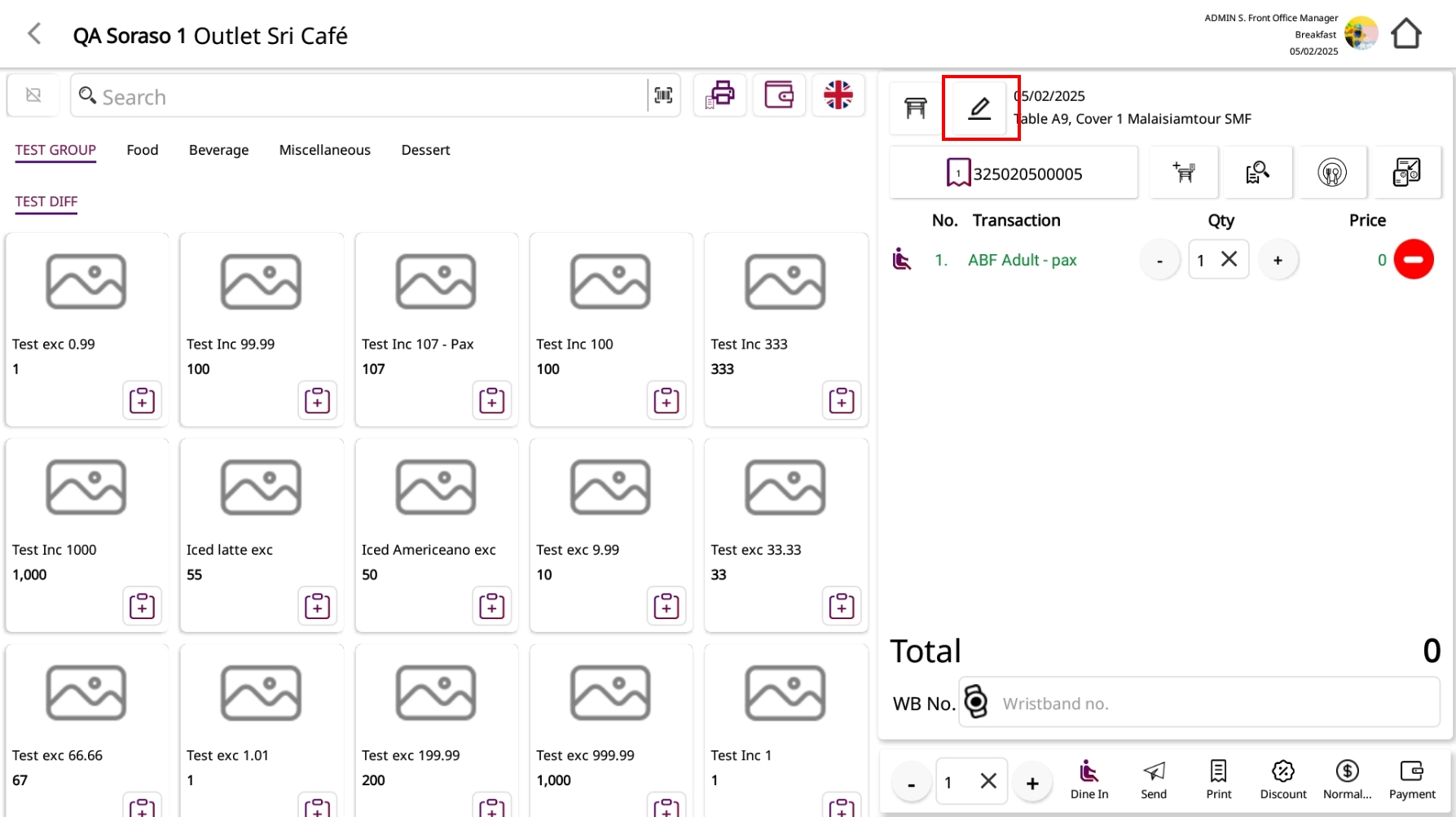Toggle Dine In order mode
This screenshot has width=1456, height=817.
point(1089,780)
